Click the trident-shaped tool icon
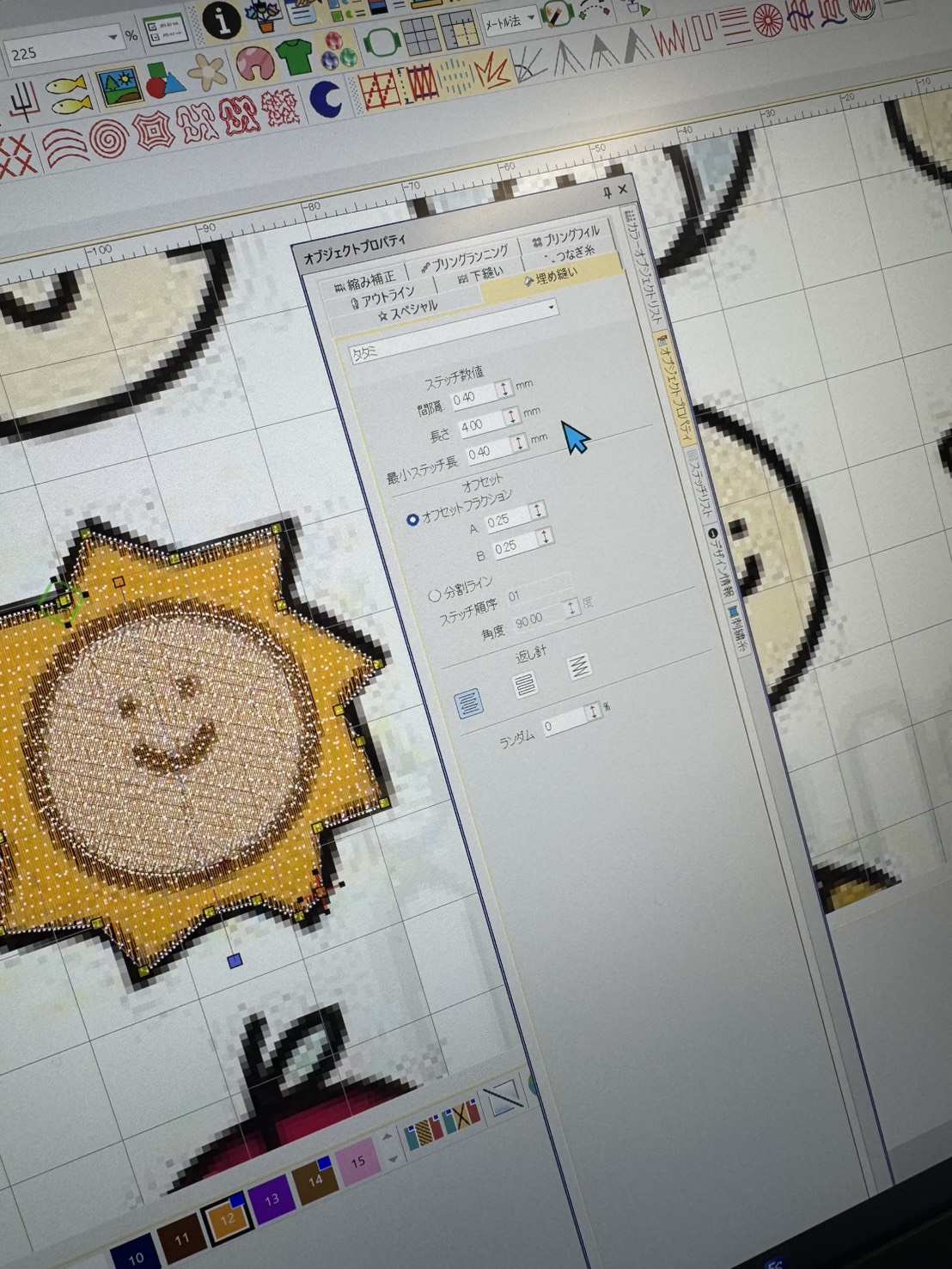The height and width of the screenshot is (1269, 952). pos(22,103)
